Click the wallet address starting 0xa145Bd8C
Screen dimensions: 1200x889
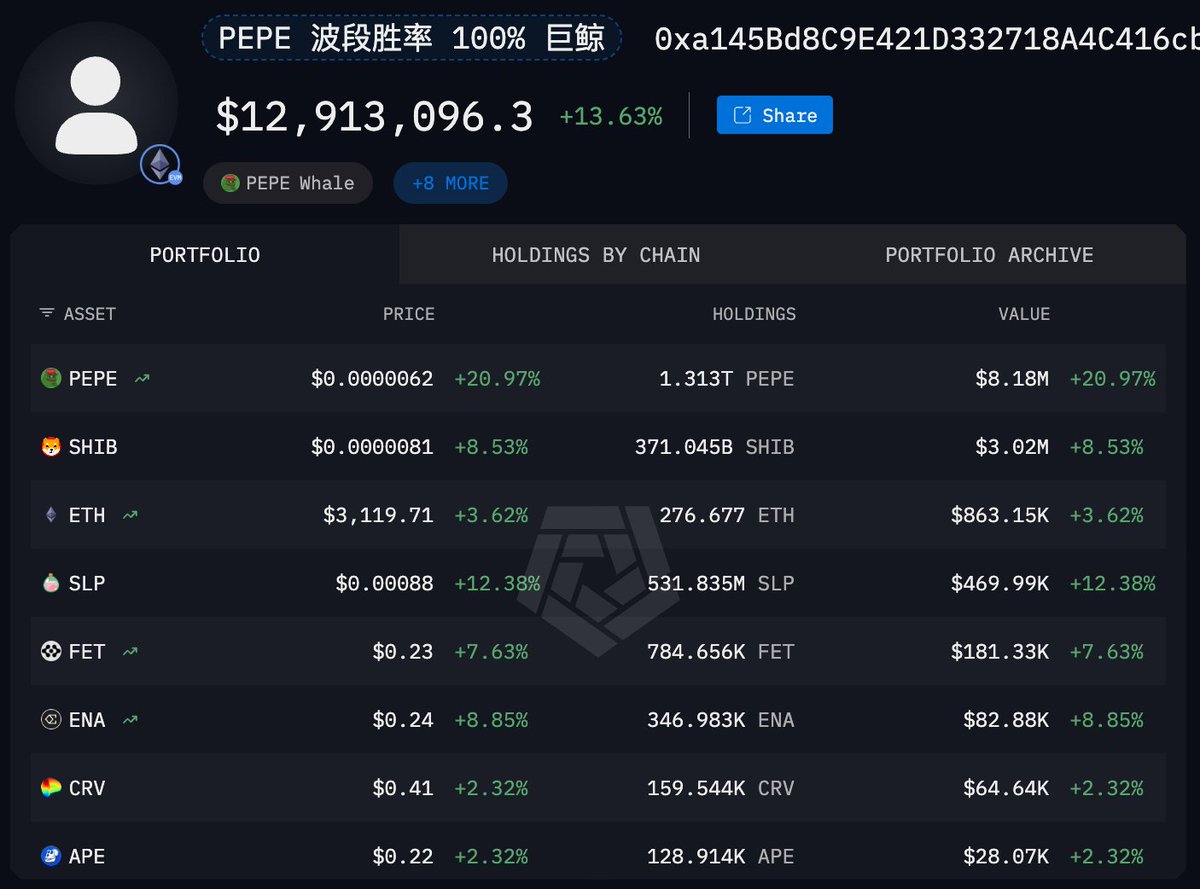tap(927, 39)
